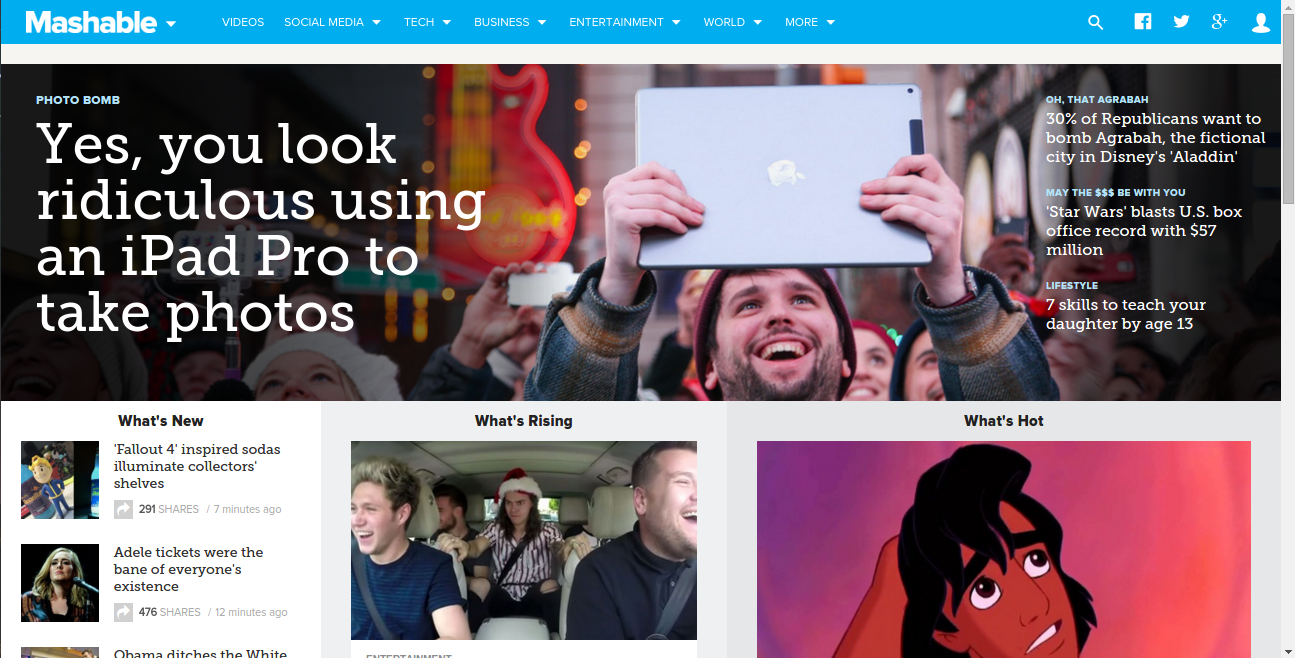
Task: Read the iPad Pro photos headline article
Action: click(x=261, y=228)
